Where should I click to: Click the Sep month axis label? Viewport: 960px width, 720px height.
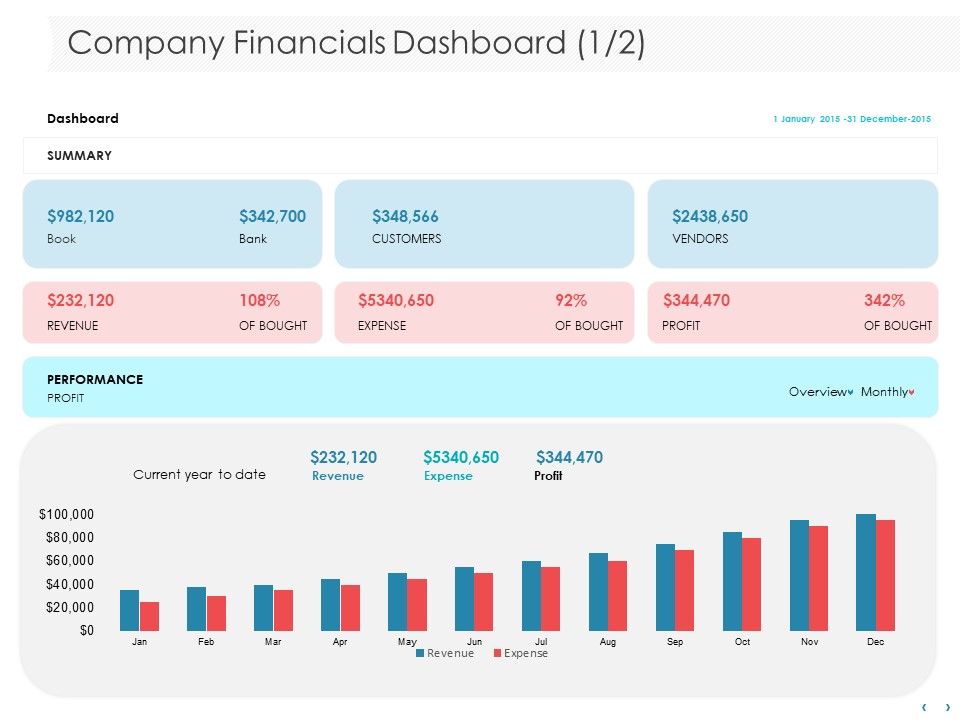[675, 642]
